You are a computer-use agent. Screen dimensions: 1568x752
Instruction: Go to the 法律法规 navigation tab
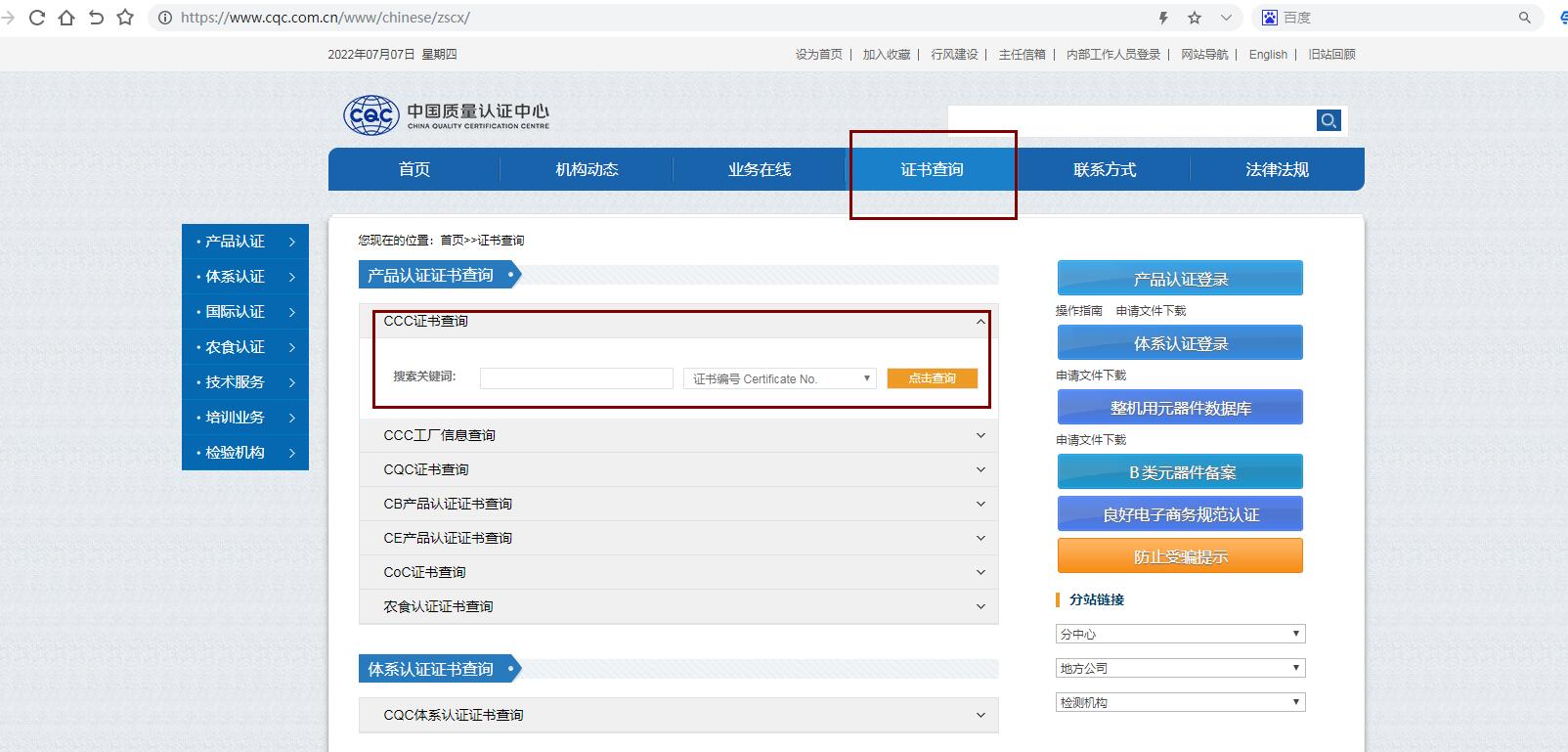(x=1277, y=169)
